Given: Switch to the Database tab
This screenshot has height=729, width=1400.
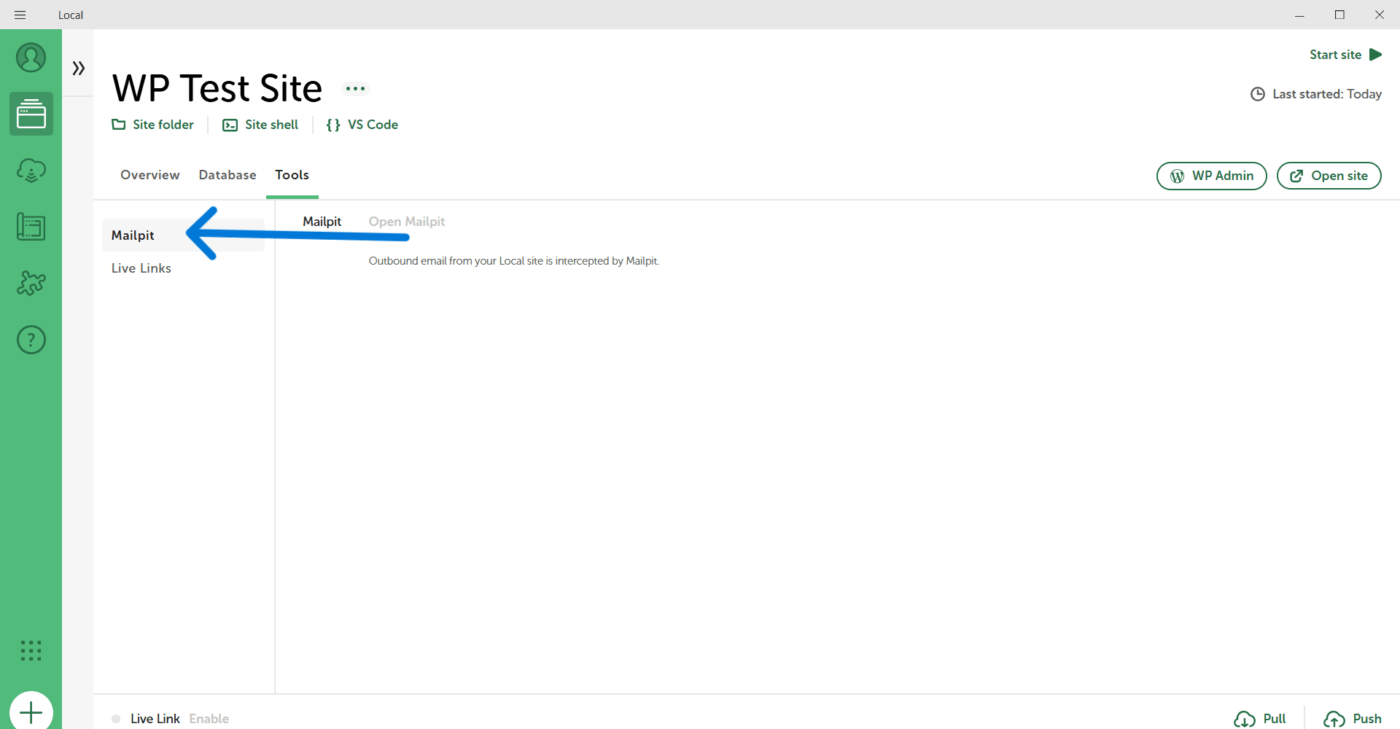Looking at the screenshot, I should 227,175.
